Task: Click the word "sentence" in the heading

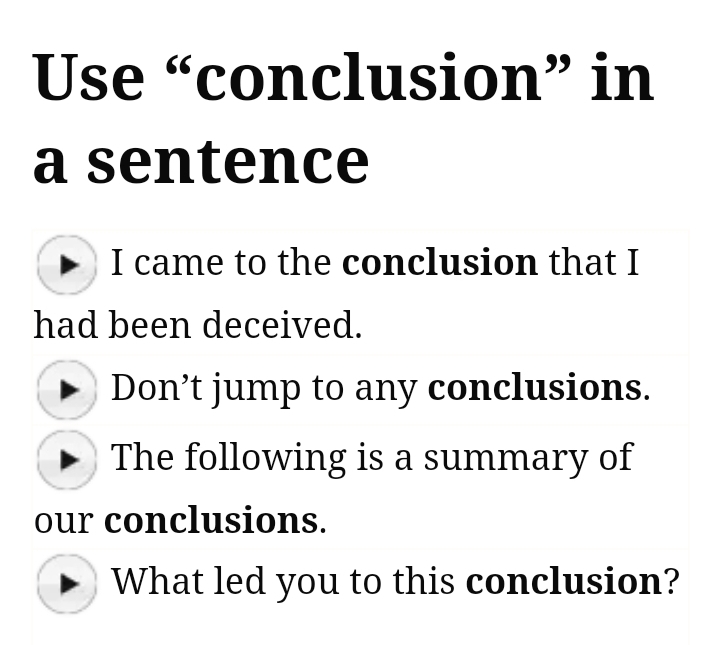Action: (x=228, y=160)
